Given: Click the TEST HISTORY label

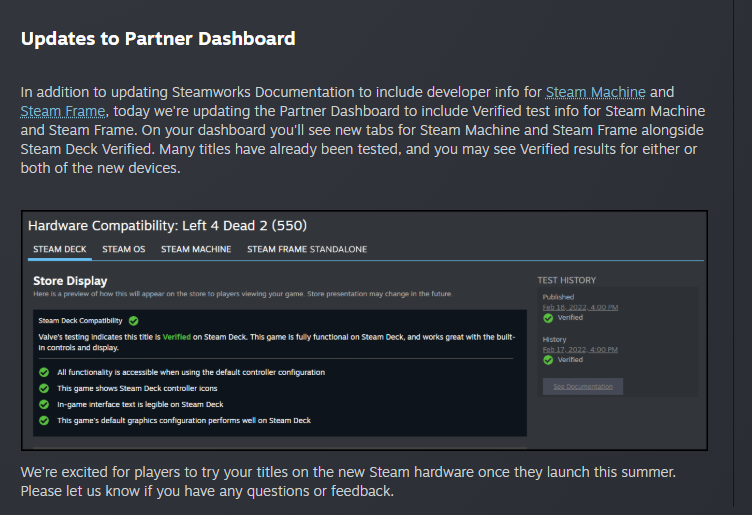Looking at the screenshot, I should pos(566,281).
